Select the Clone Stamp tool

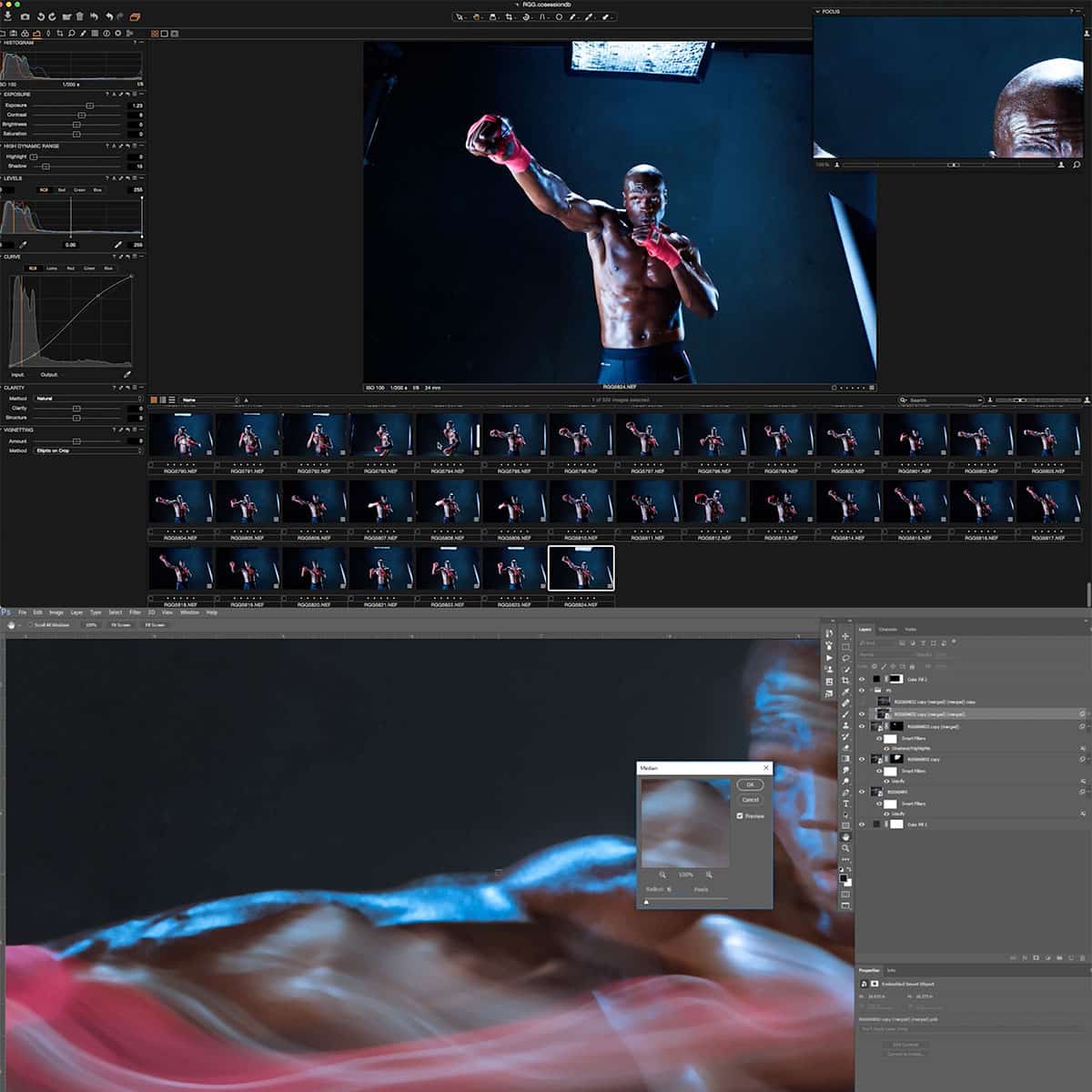(845, 725)
